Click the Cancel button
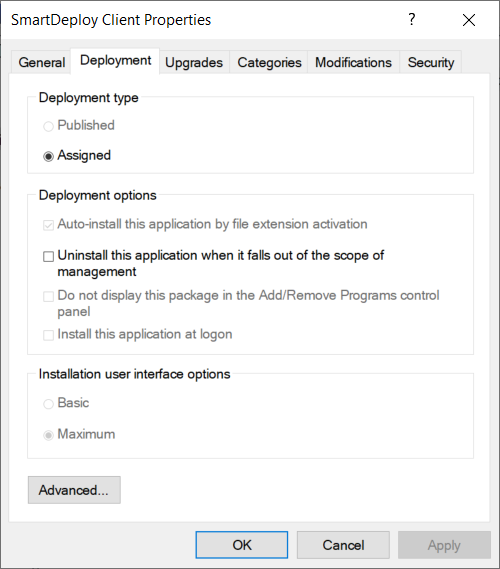Screen dimensions: 500x569 343,545
